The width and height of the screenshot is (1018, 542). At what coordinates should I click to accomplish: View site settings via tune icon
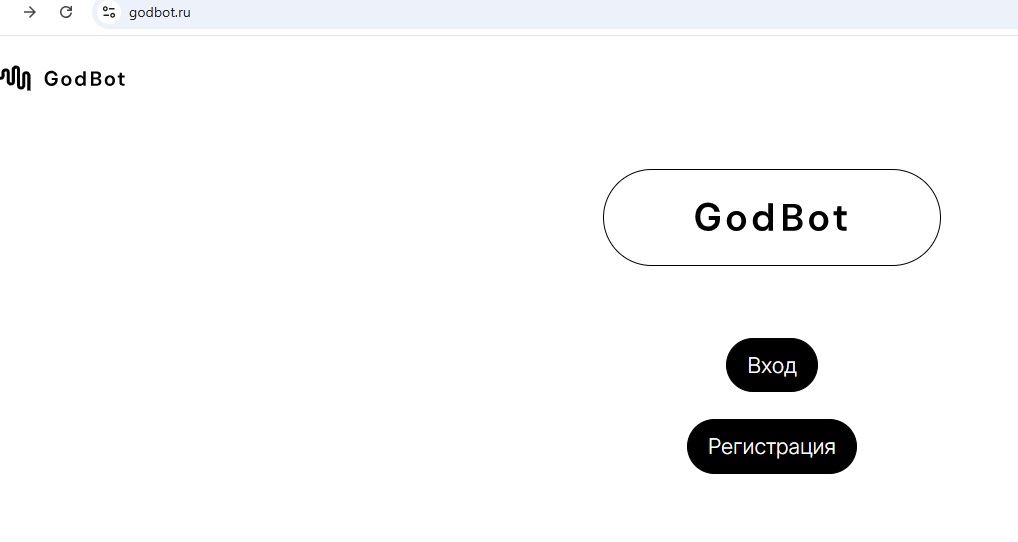pos(109,12)
